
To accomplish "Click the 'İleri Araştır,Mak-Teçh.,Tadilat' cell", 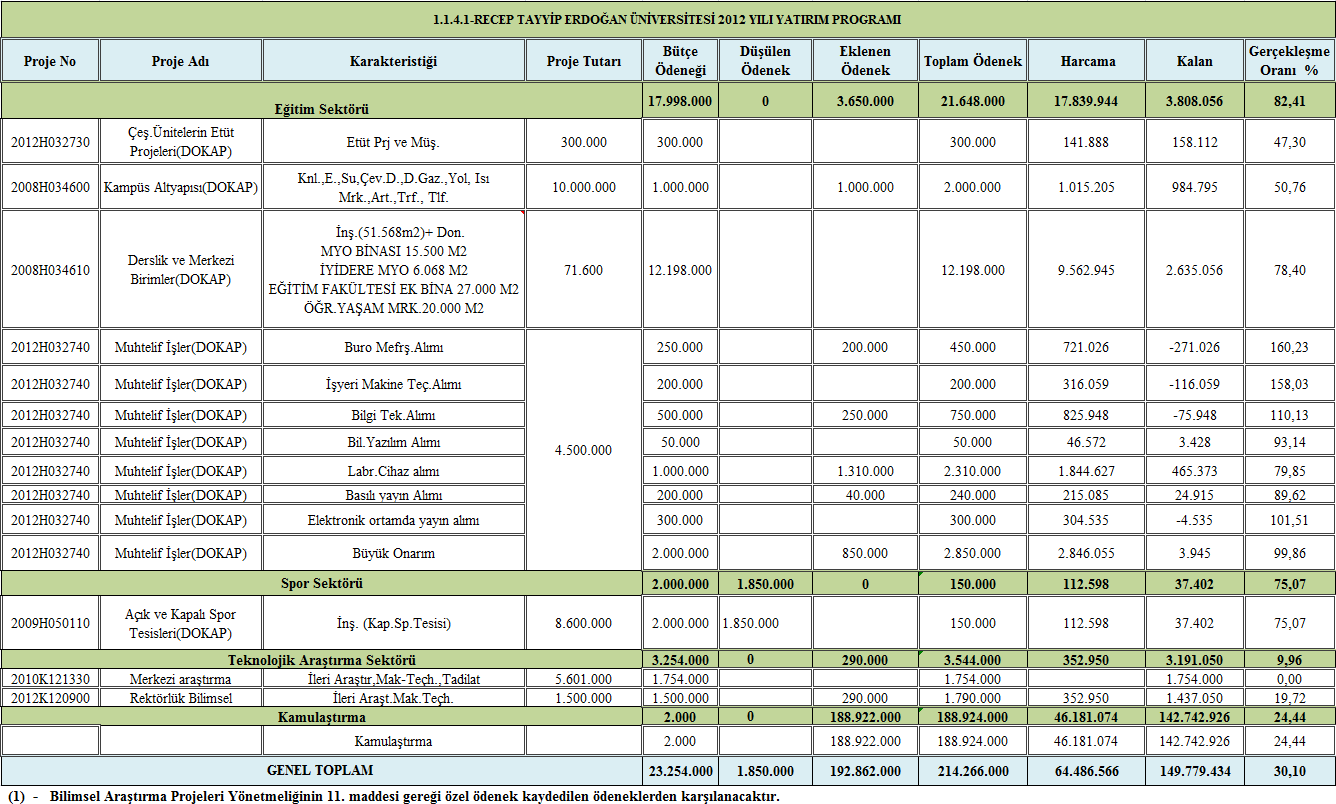I will tap(393, 679).
